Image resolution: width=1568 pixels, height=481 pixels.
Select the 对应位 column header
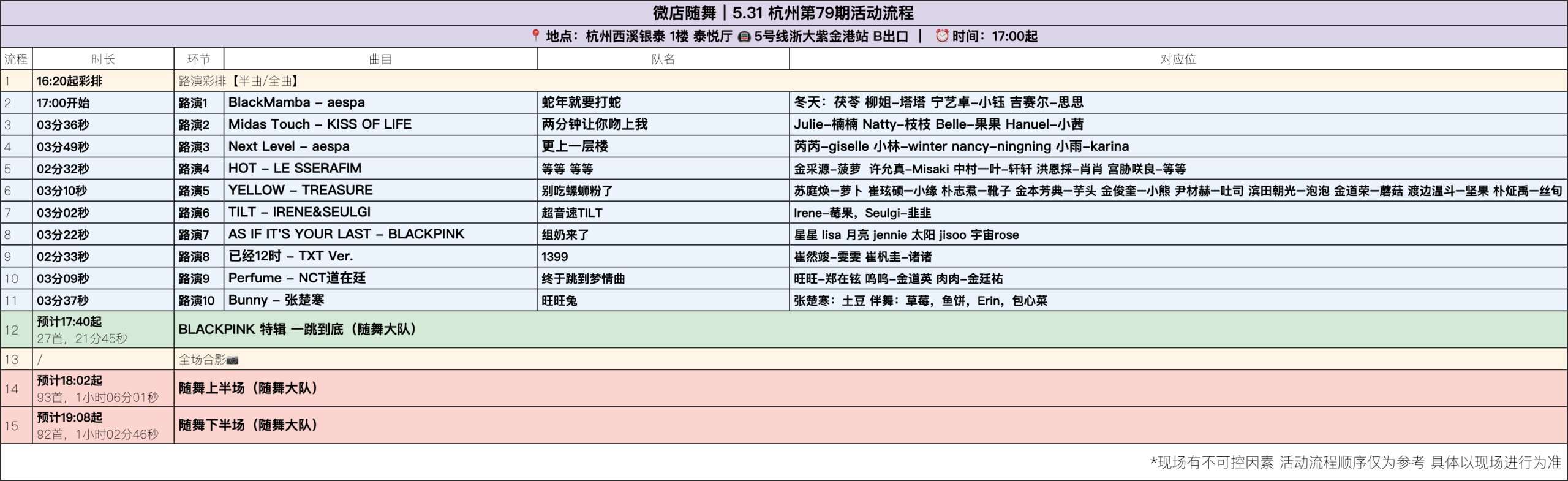pyautogui.click(x=1177, y=59)
